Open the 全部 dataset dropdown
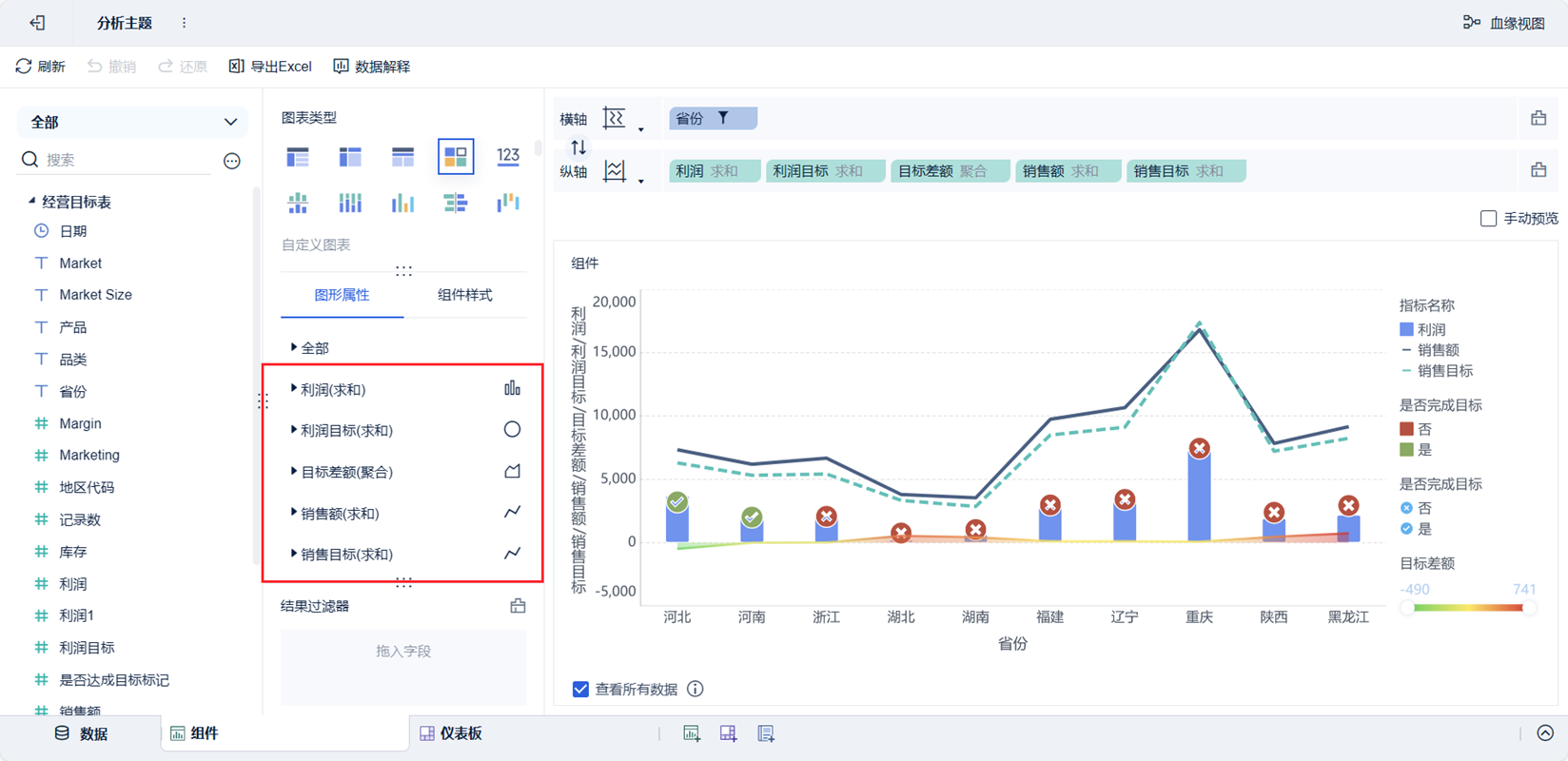The image size is (1568, 761). [x=132, y=122]
